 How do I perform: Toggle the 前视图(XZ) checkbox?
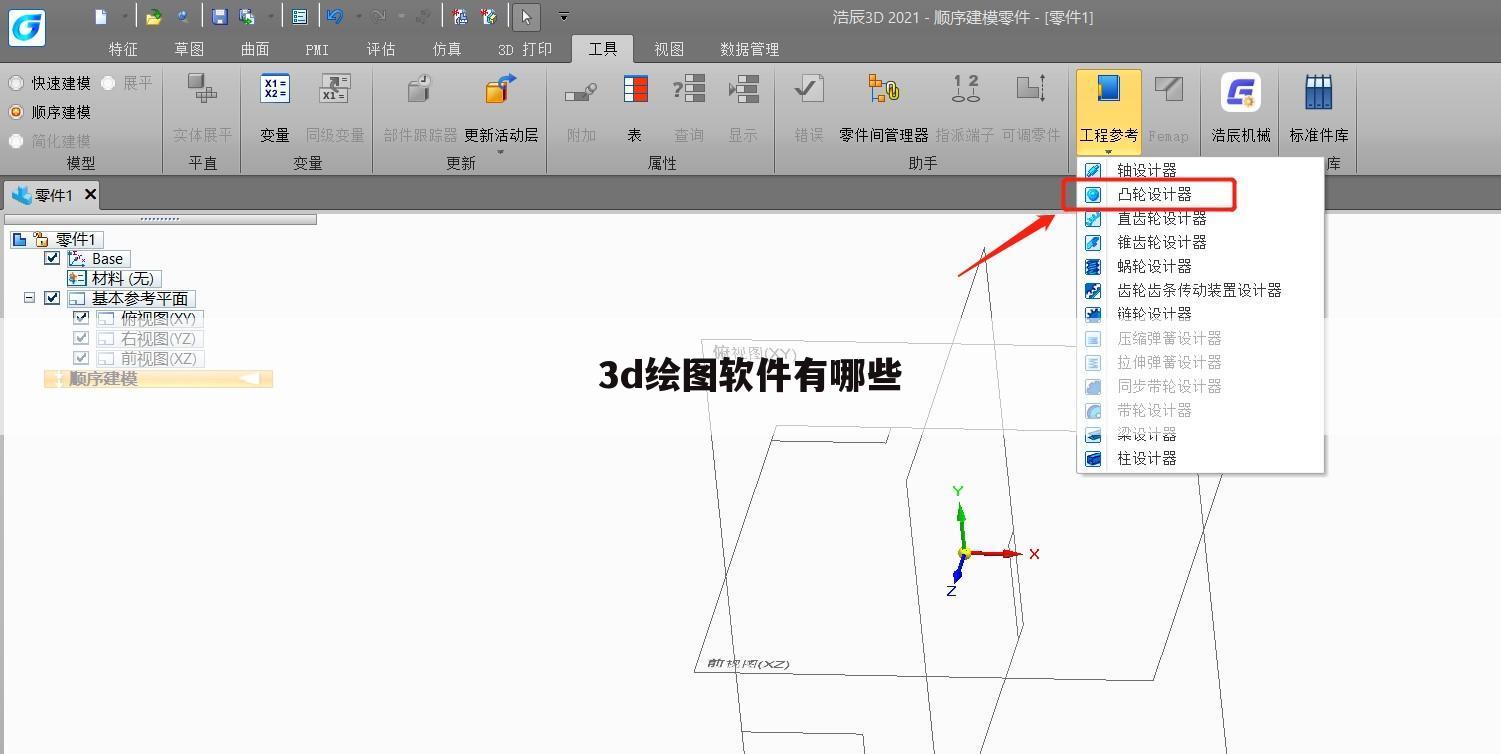[81, 358]
